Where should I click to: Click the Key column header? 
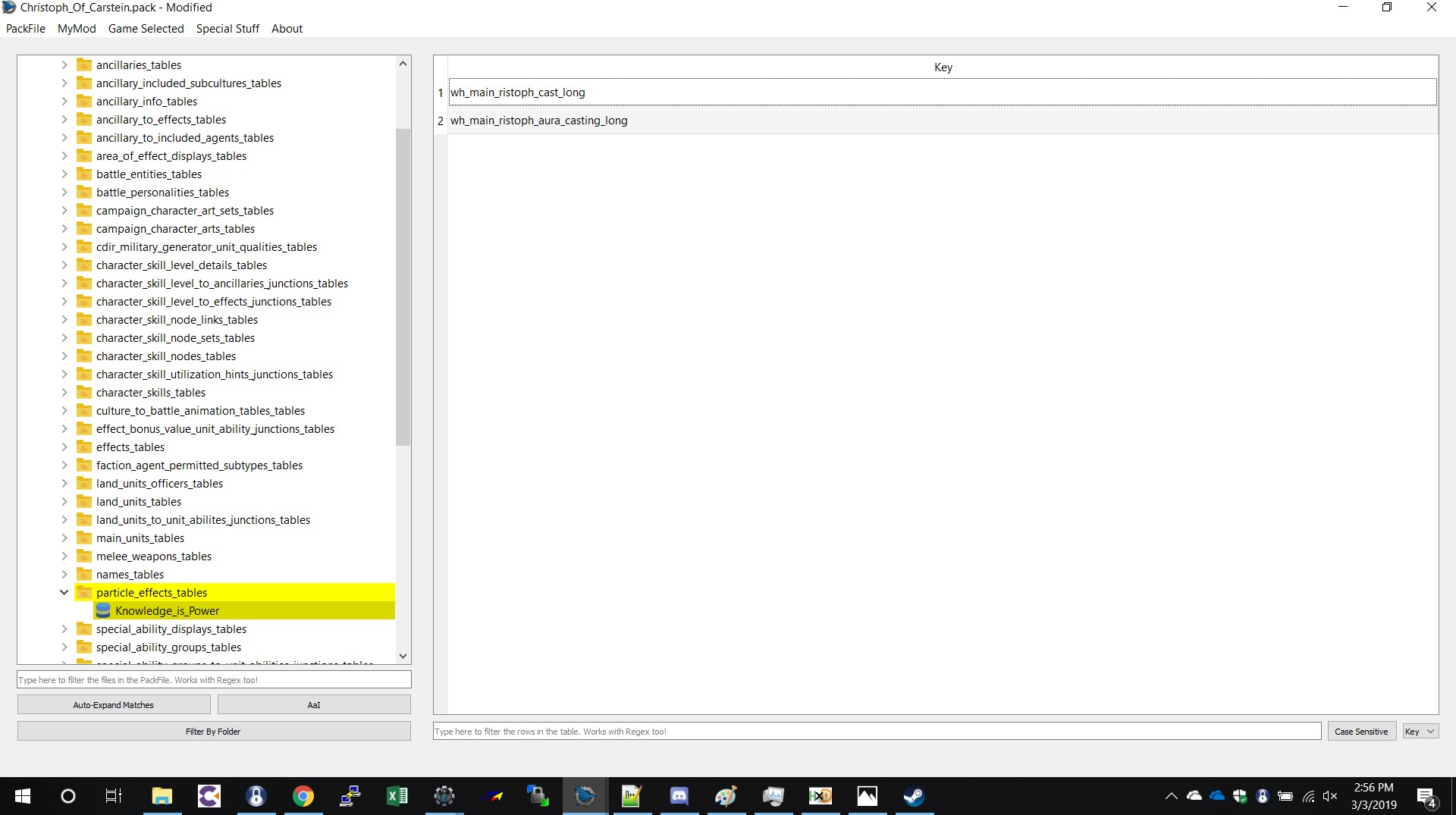click(x=943, y=67)
